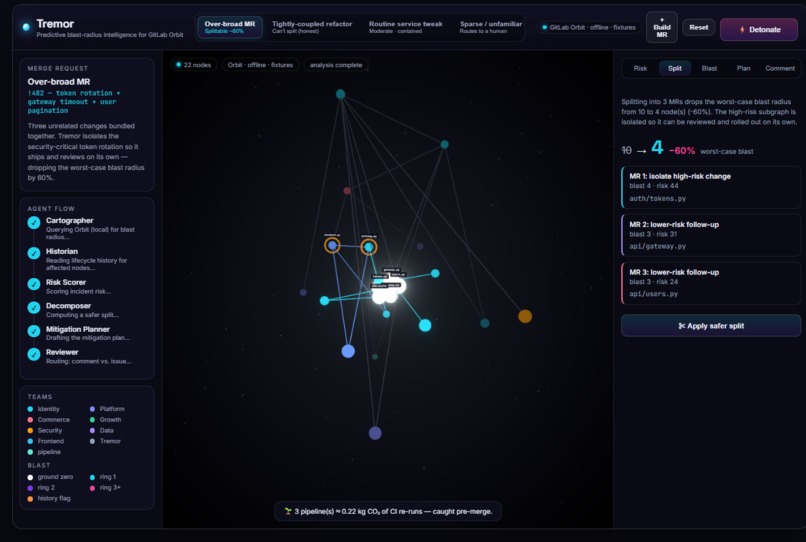Click the 22 nodes graph chip
The height and width of the screenshot is (542, 806).
pyautogui.click(x=193, y=65)
